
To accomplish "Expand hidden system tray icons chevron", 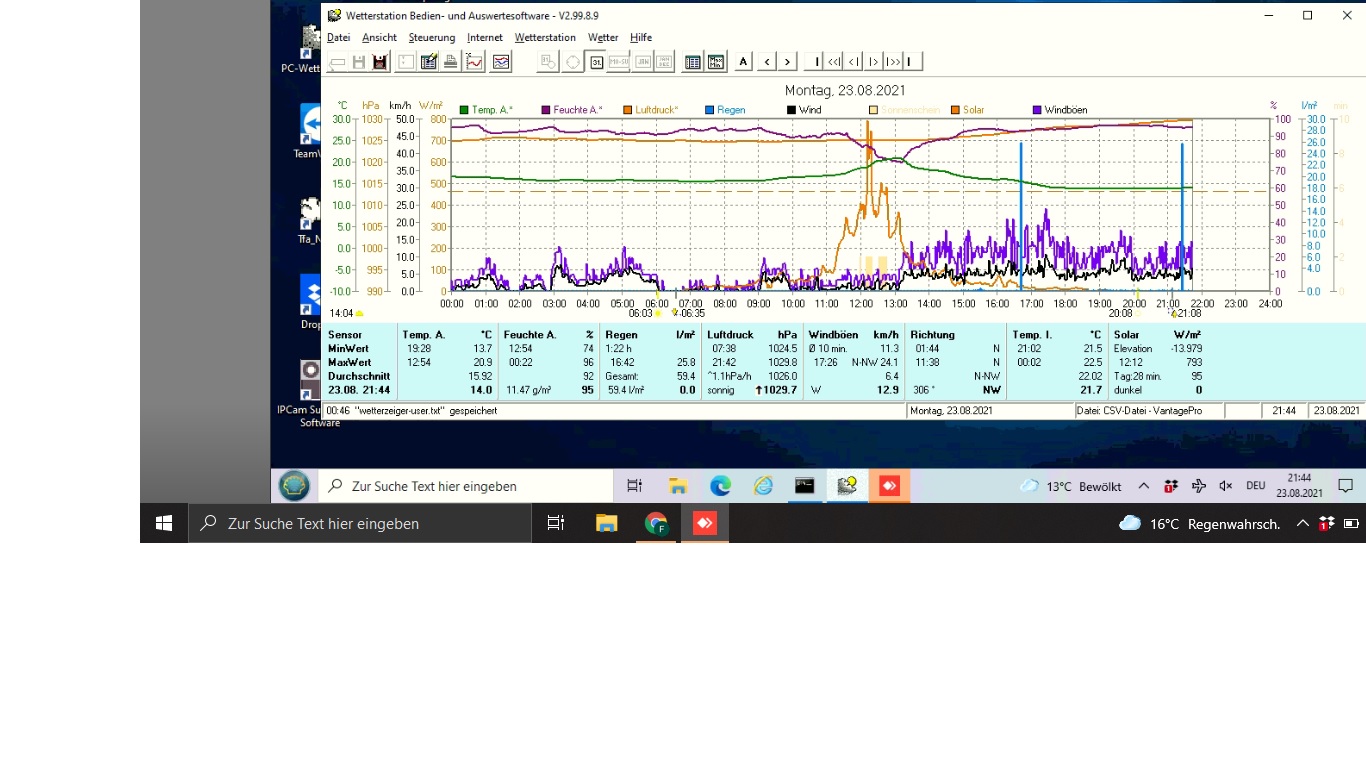I will 1302,523.
